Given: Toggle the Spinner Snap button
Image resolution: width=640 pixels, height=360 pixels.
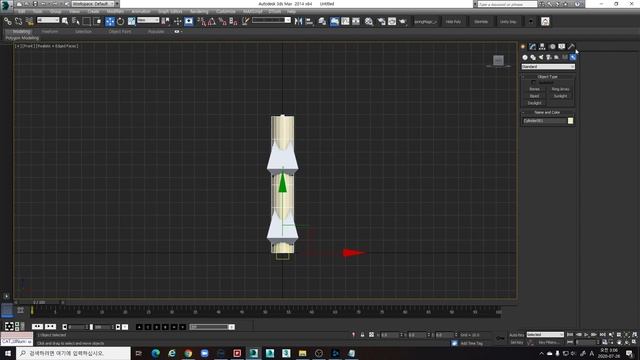Looking at the screenshot, I should [233, 21].
